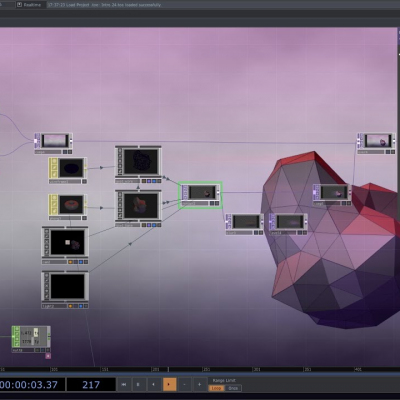Image resolution: width=400 pixels, height=400 pixels.
Task: Click the pink export flag under the CHOP node
Action: pos(48,356)
